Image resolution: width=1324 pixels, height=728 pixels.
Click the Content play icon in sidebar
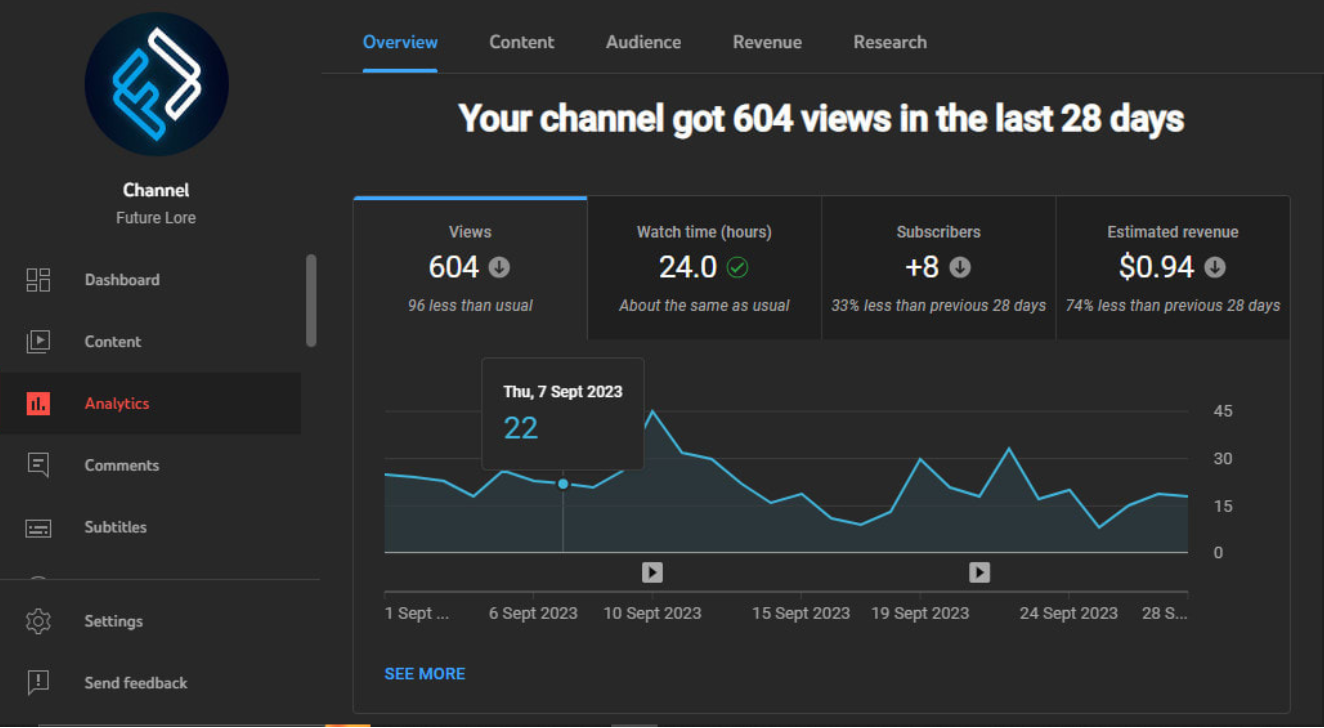click(38, 342)
